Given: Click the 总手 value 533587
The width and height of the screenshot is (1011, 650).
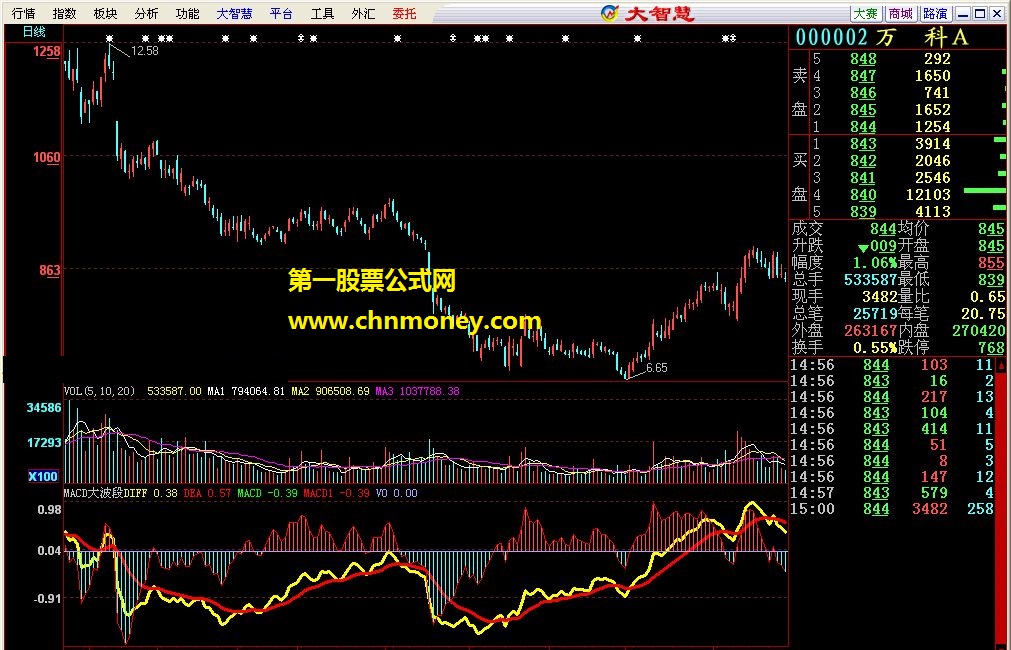Looking at the screenshot, I should 870,279.
